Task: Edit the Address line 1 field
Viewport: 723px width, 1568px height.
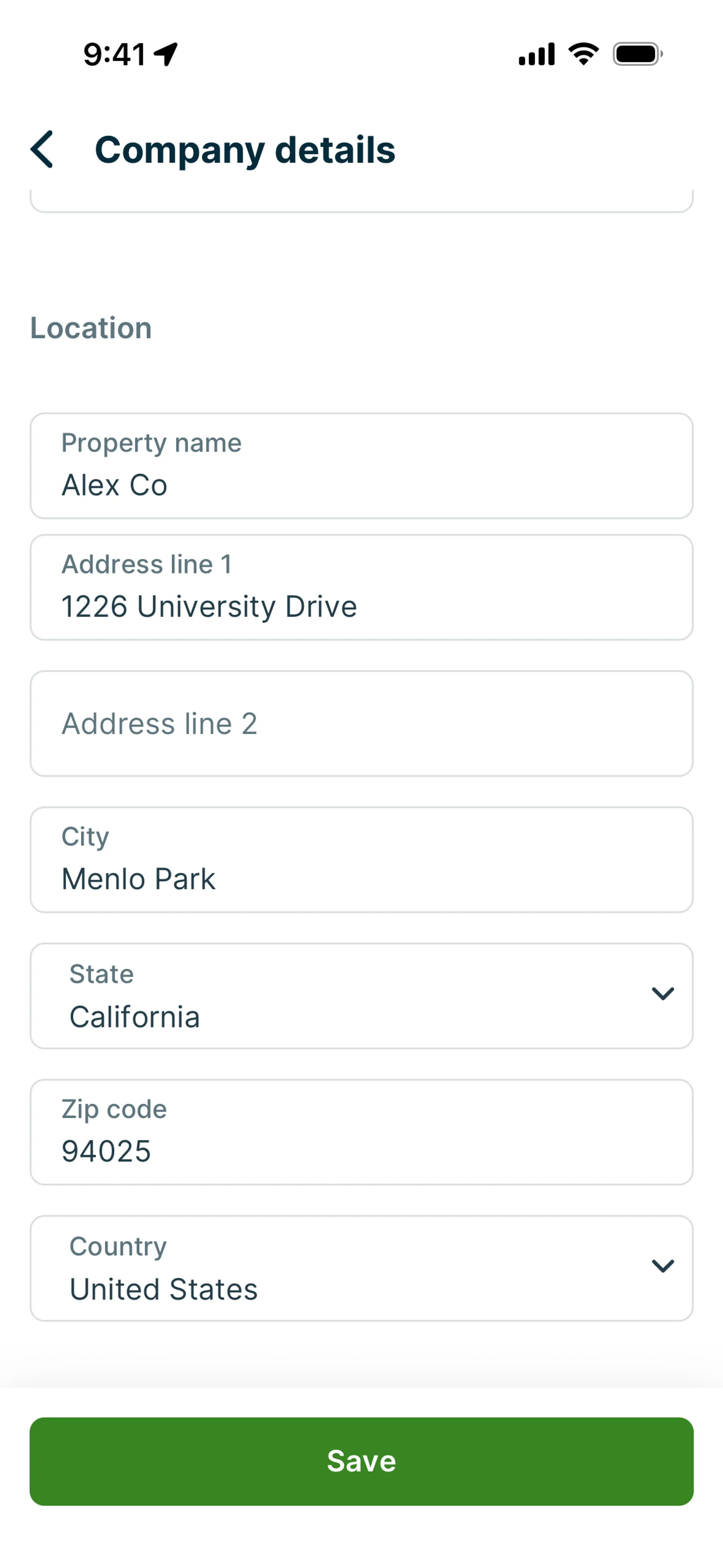Action: point(361,587)
